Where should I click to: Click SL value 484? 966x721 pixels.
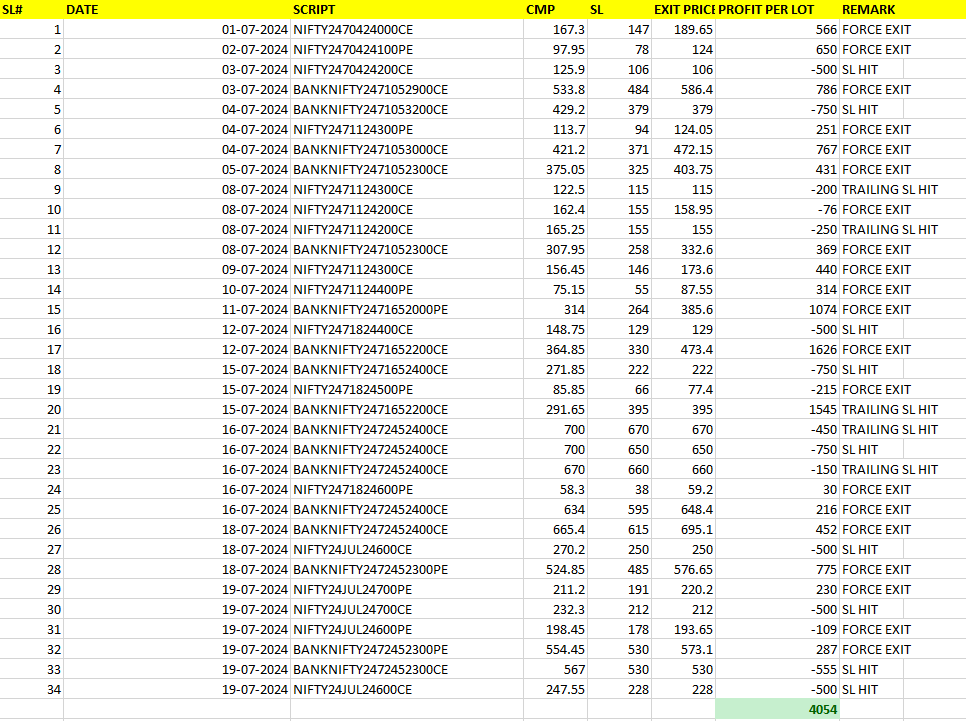(x=619, y=89)
